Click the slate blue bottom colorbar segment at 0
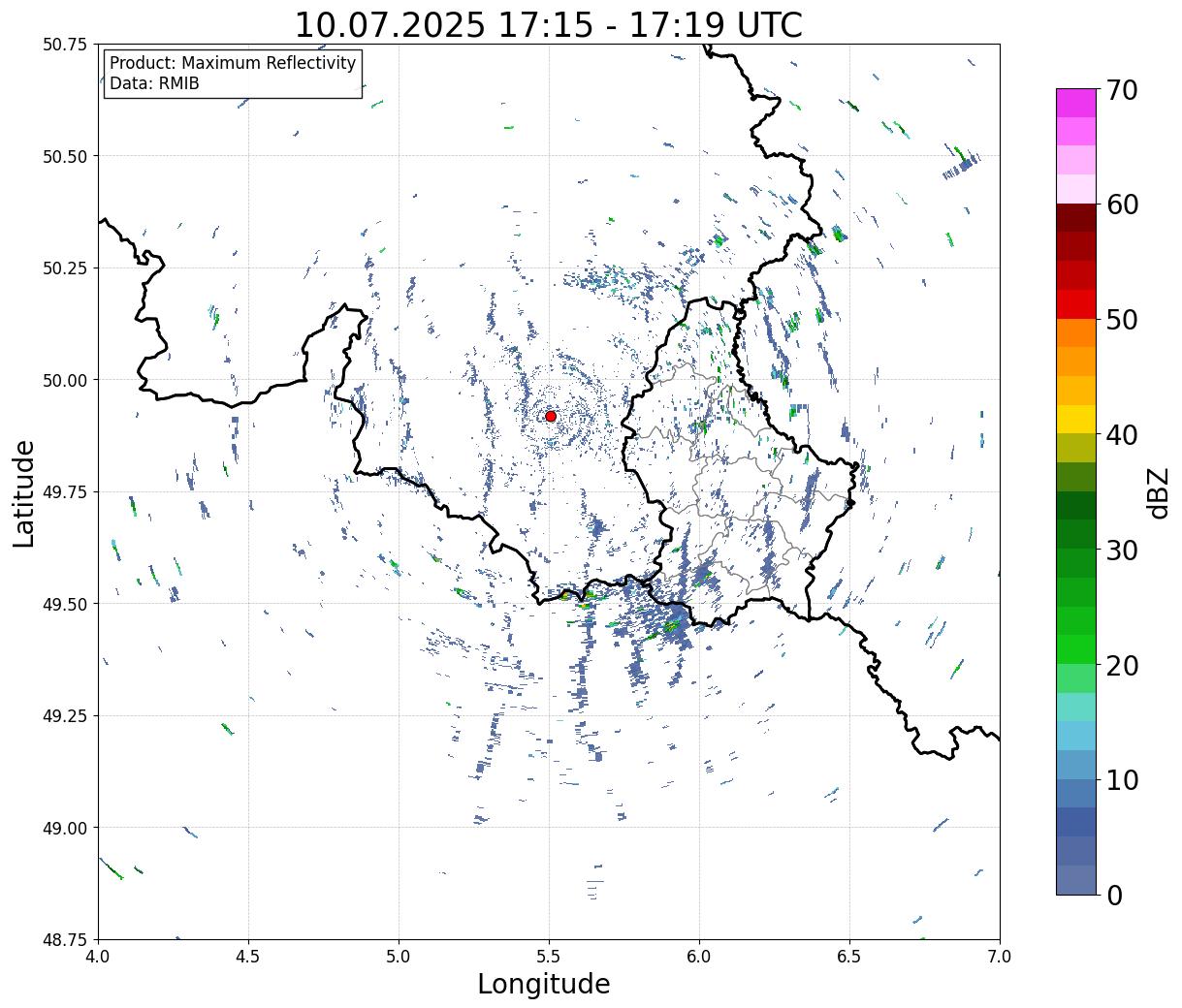 [1076, 879]
